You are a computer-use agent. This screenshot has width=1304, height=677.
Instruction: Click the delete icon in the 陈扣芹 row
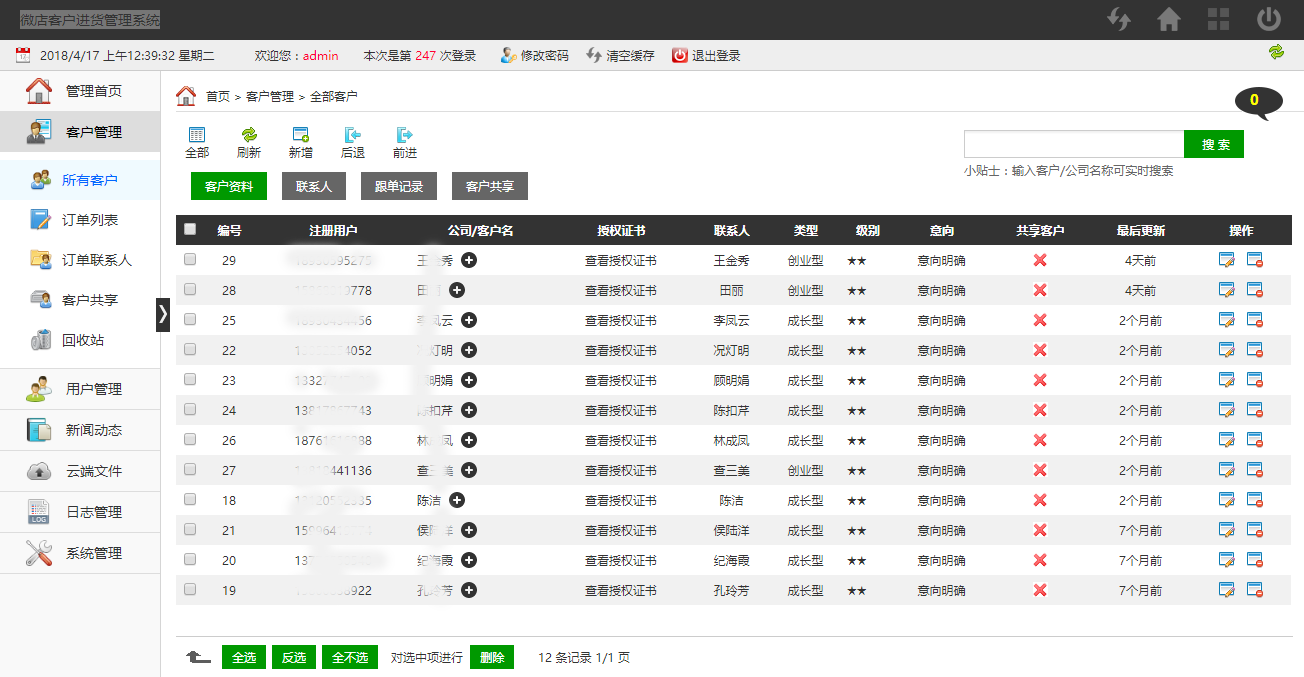pyautogui.click(x=1255, y=410)
